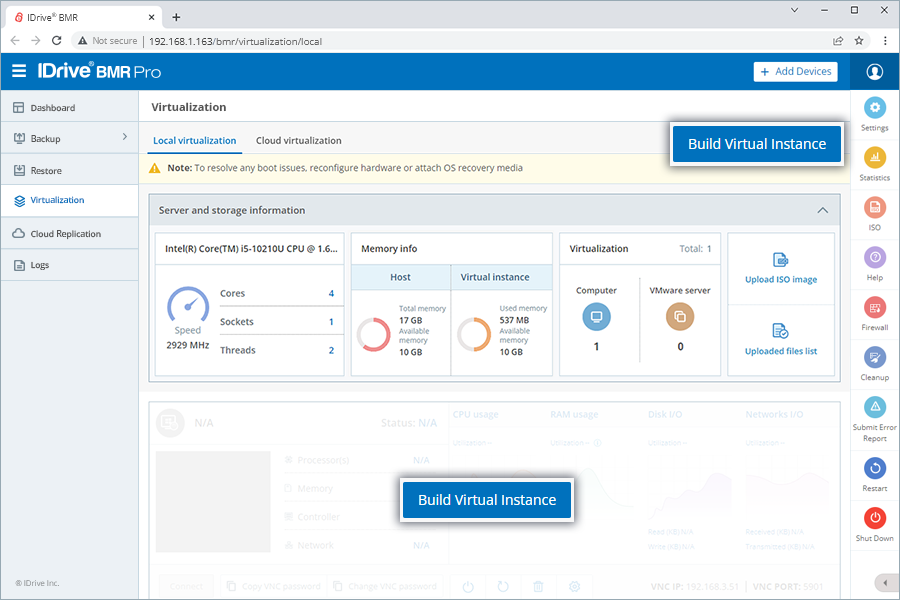Image resolution: width=900 pixels, height=600 pixels.
Task: Click the Not secure site info indicator
Action: [x=108, y=41]
